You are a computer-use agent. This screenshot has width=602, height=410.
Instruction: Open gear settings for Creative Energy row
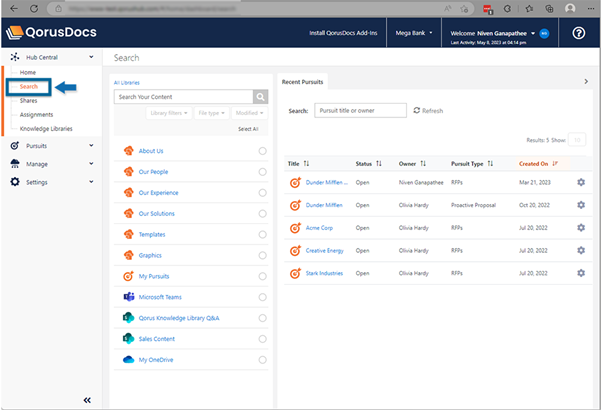point(581,250)
